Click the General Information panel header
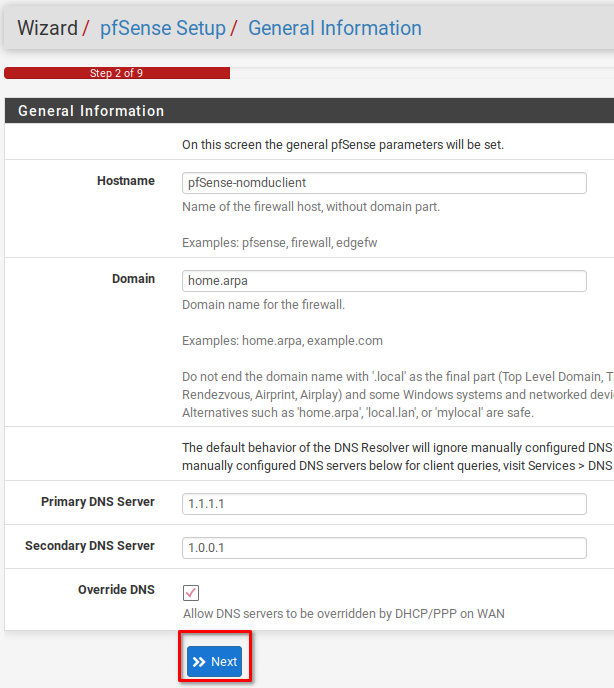The height and width of the screenshot is (688, 614). [x=91, y=111]
